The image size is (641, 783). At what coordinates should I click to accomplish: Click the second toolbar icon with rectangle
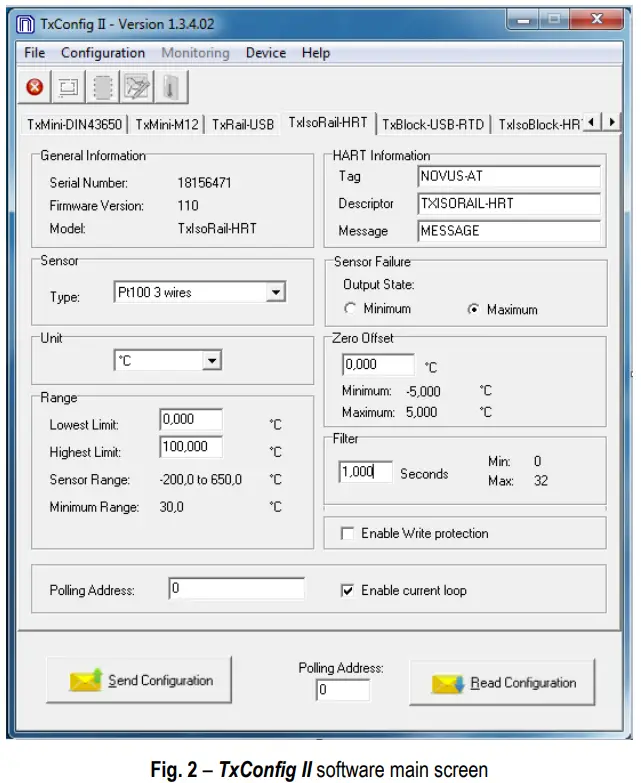(68, 87)
